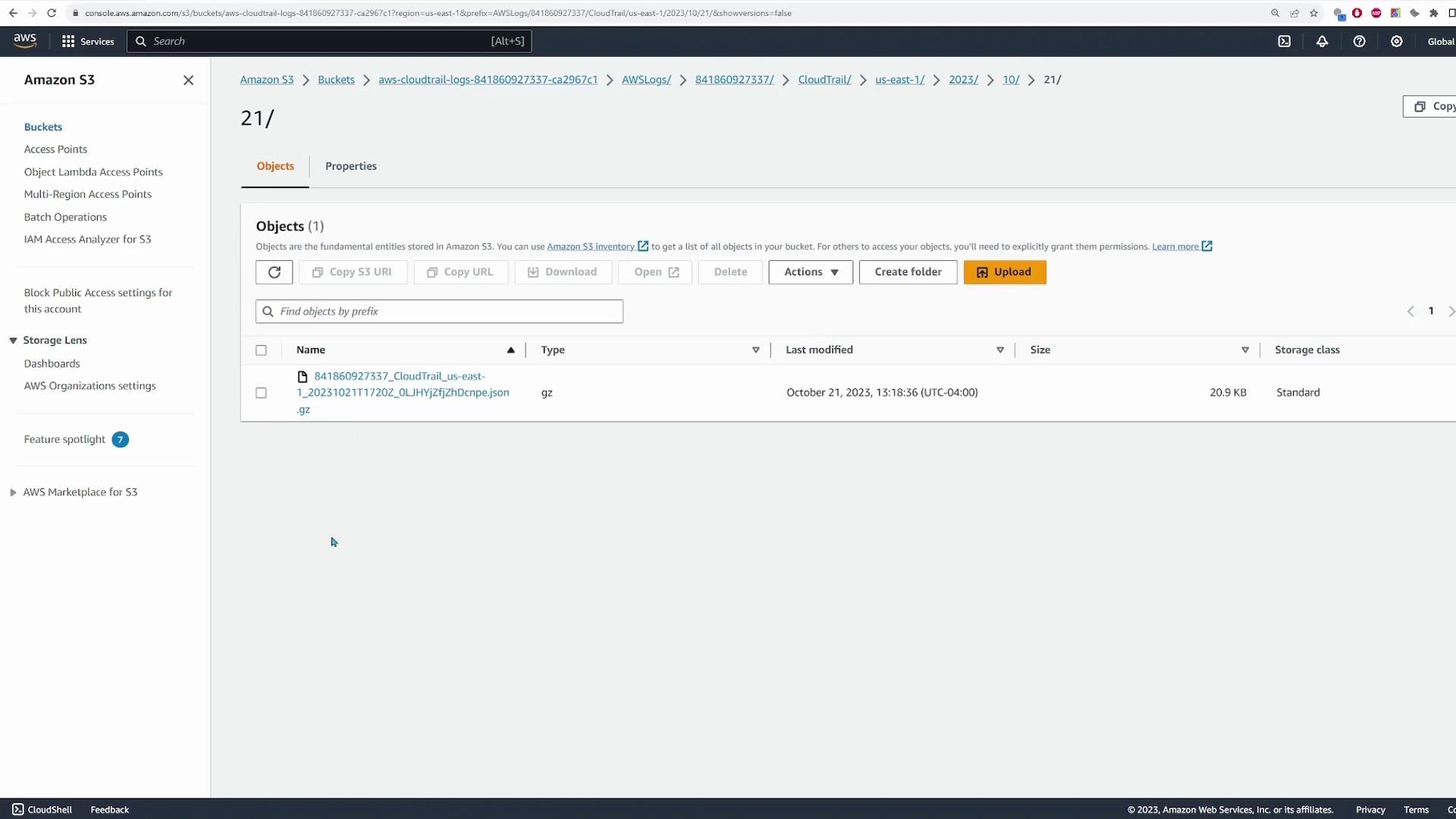Open CloudShell icon in top navigation bar
Screen dimensions: 1456x819
pyautogui.click(x=1284, y=41)
